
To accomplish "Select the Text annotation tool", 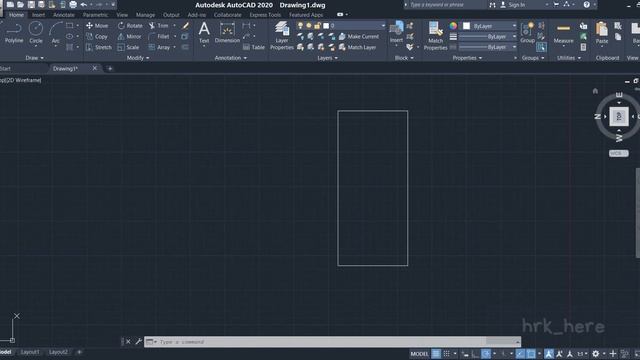I will tap(204, 33).
